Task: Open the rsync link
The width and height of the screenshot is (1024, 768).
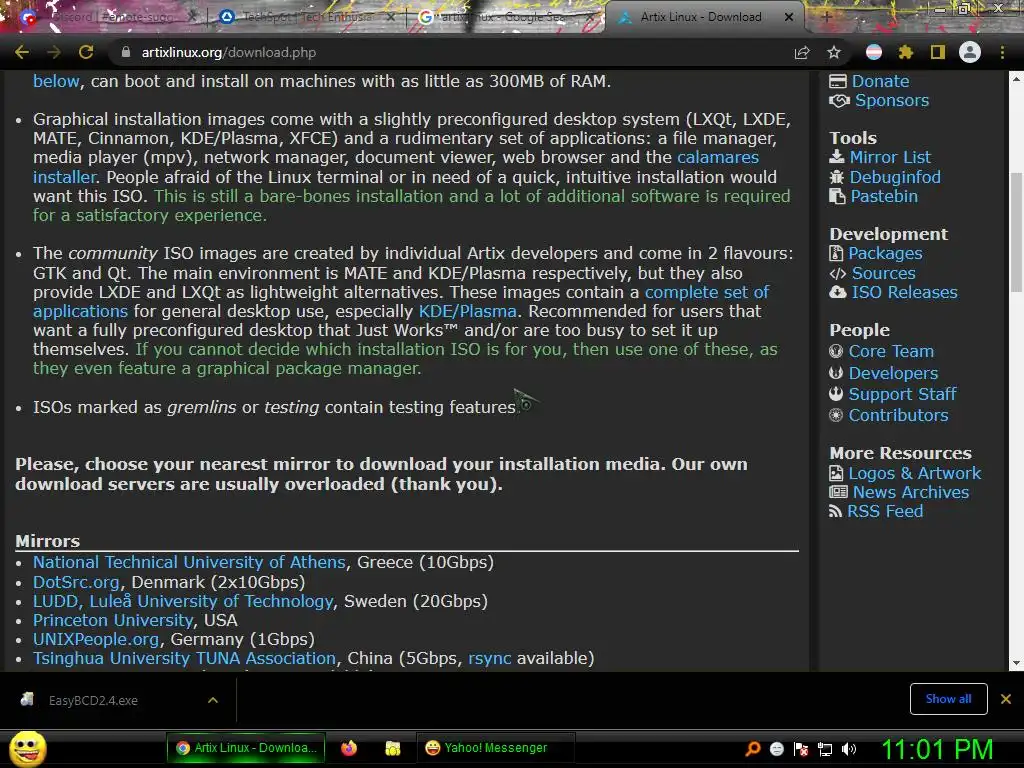Action: click(x=489, y=658)
